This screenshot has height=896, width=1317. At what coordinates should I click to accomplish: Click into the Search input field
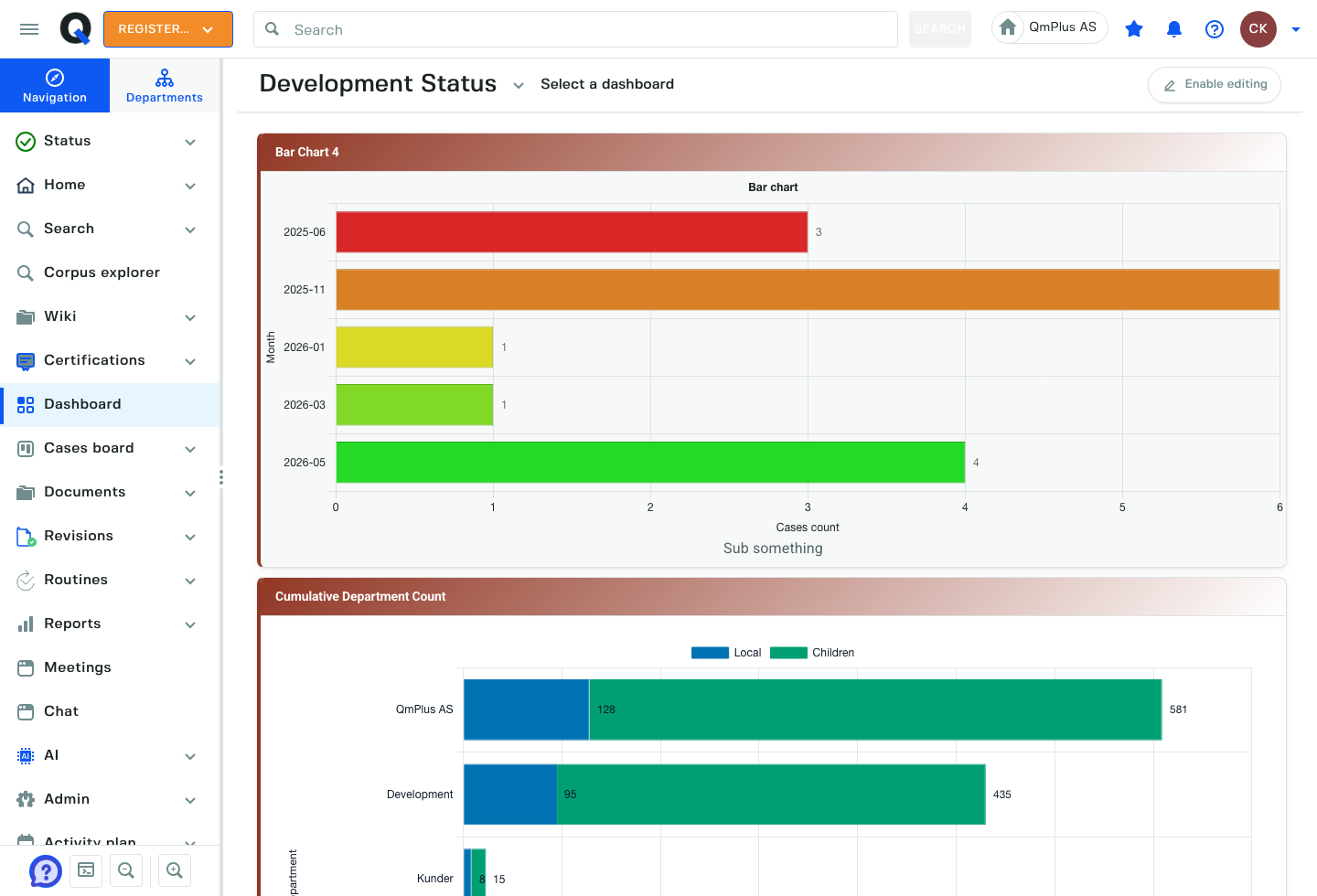point(575,29)
